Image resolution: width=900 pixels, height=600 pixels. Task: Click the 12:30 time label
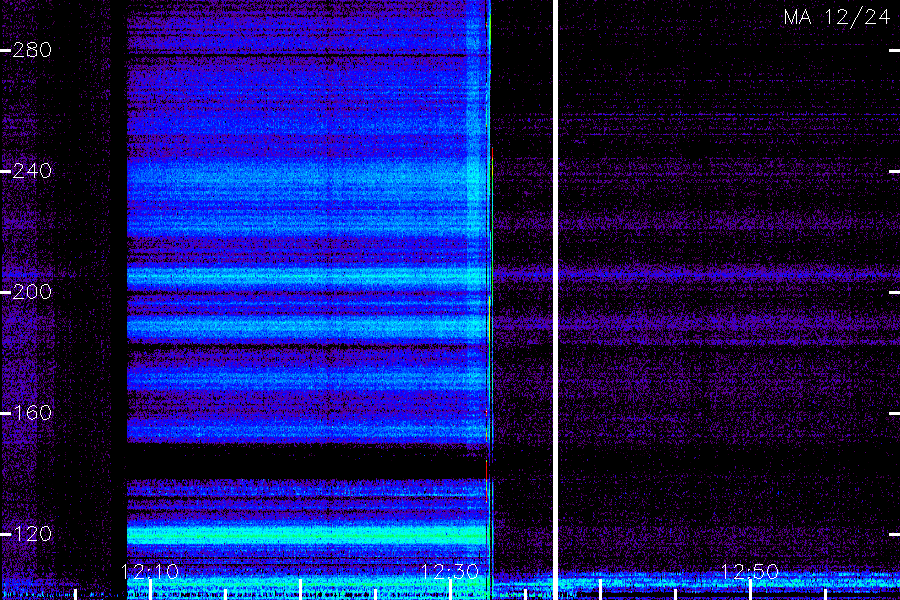pos(449,571)
